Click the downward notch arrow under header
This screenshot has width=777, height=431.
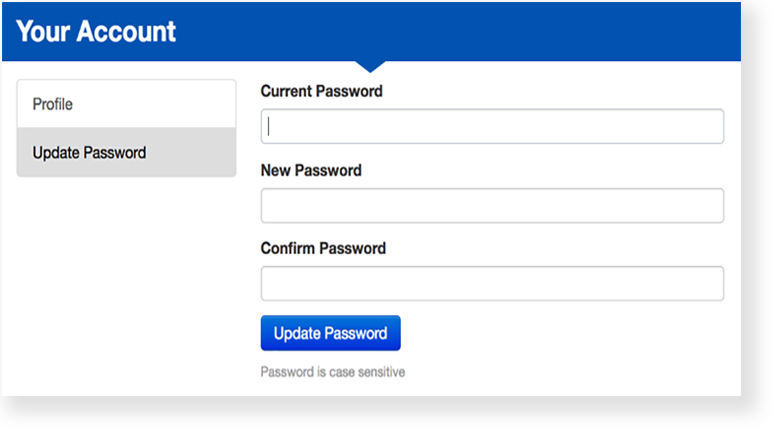pos(370,66)
